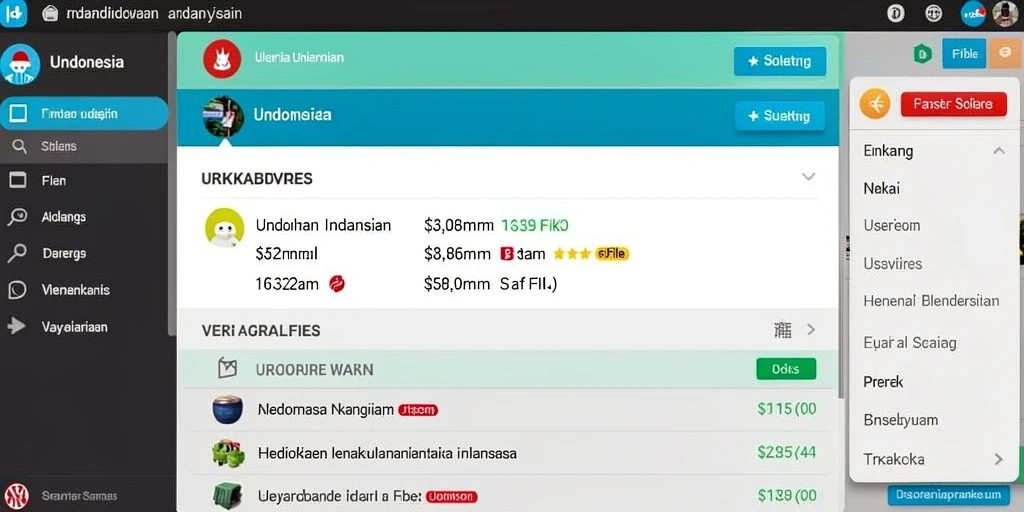This screenshot has height=512, width=1024.
Task: Click the blue pot icon for Nedomasa Nkangiiam
Action: pyautogui.click(x=228, y=409)
